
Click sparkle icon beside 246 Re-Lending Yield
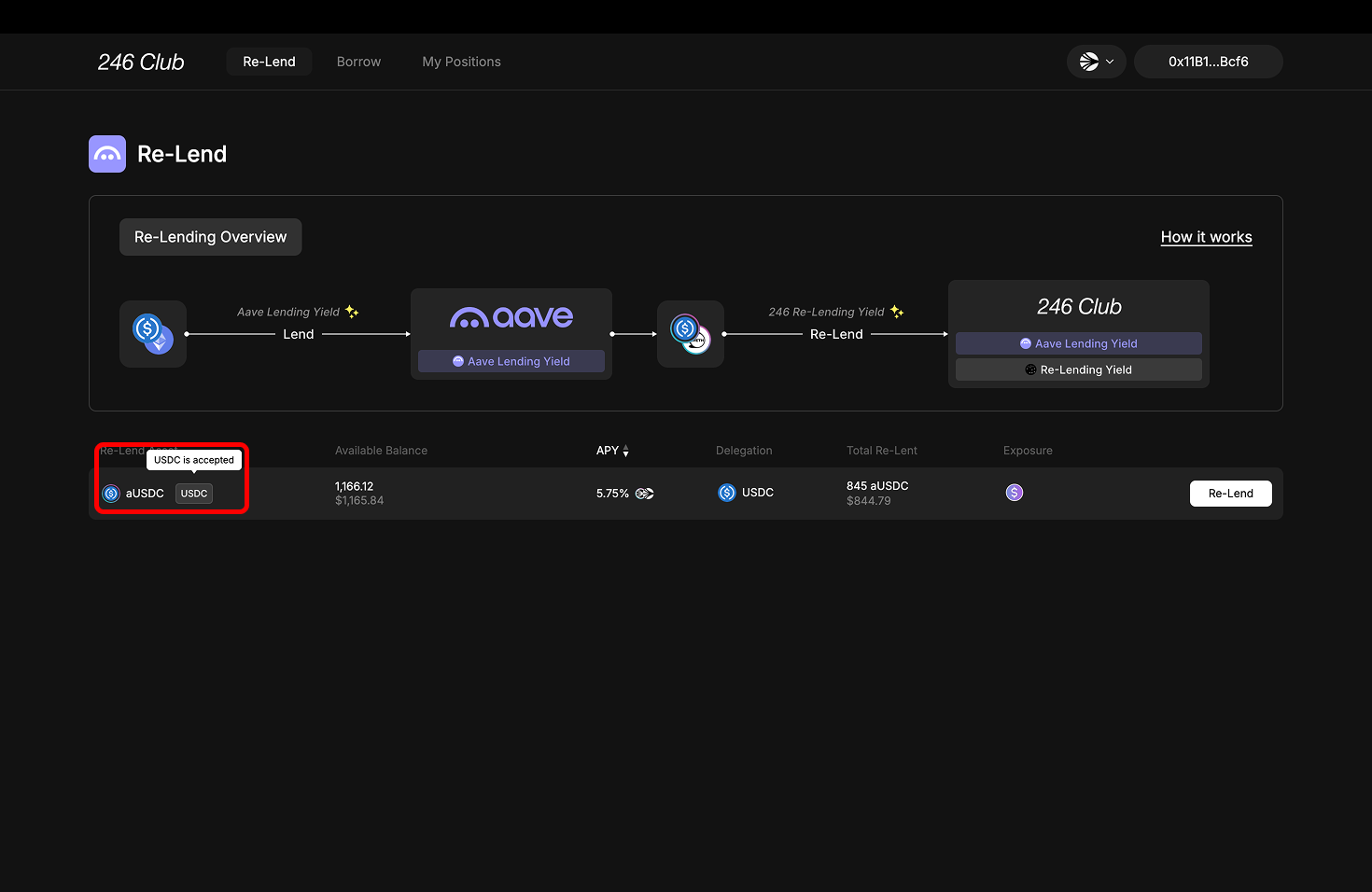(897, 312)
